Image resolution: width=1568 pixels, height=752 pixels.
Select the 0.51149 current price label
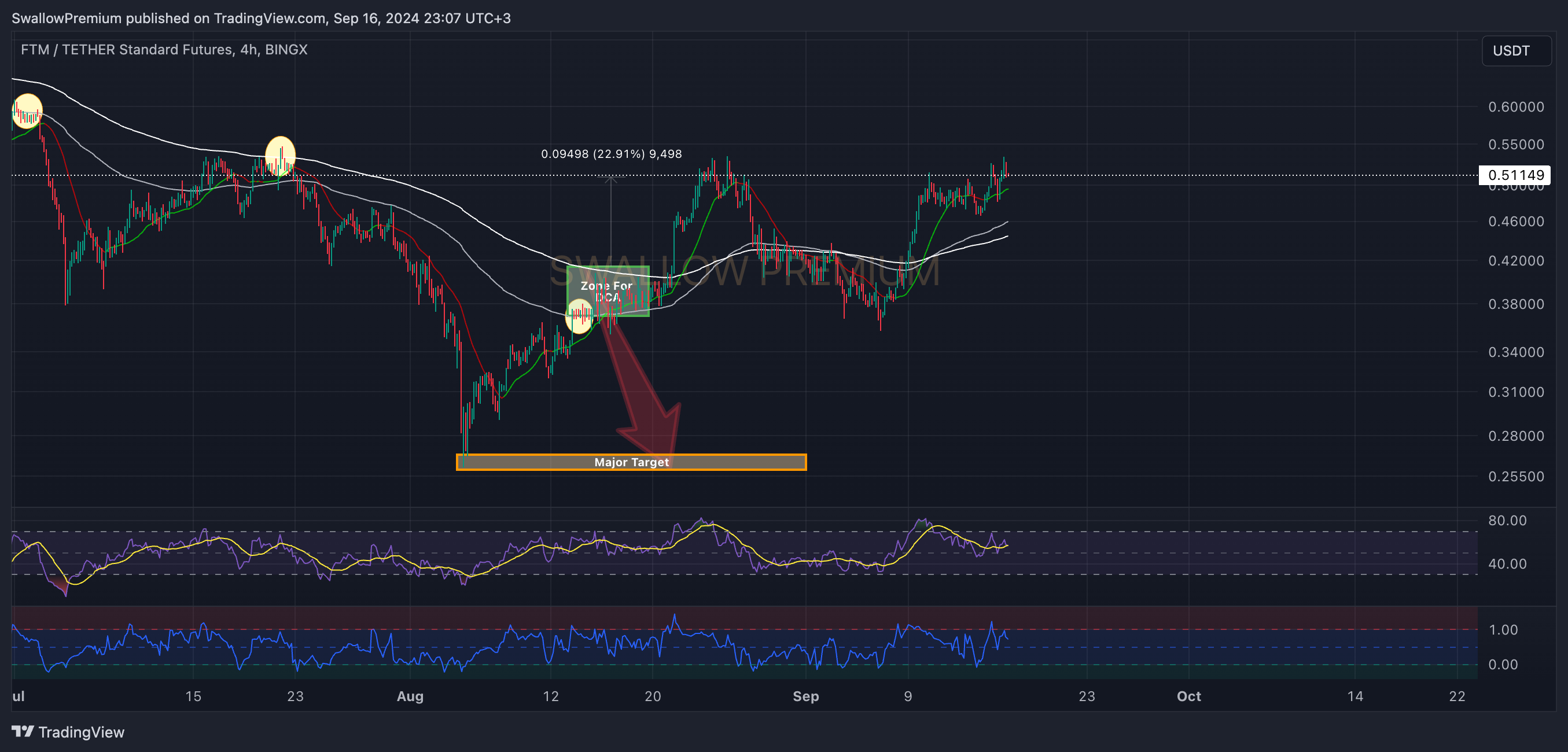1516,175
